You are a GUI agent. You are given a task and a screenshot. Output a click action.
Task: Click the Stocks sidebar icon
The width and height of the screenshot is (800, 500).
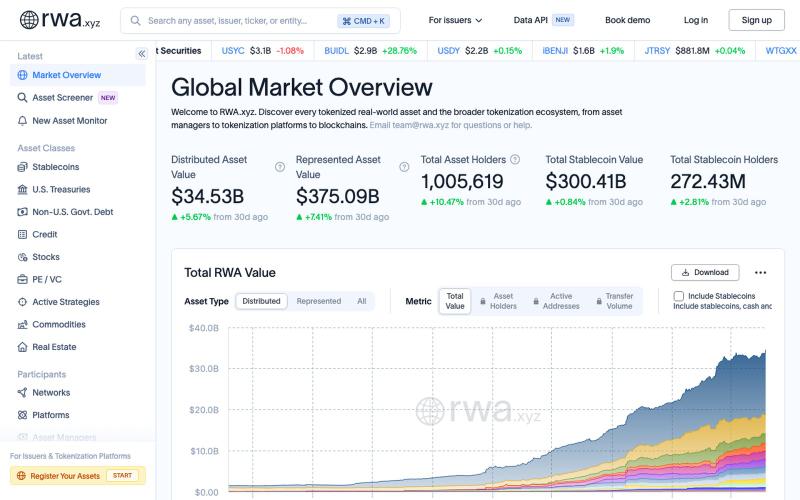click(x=22, y=257)
